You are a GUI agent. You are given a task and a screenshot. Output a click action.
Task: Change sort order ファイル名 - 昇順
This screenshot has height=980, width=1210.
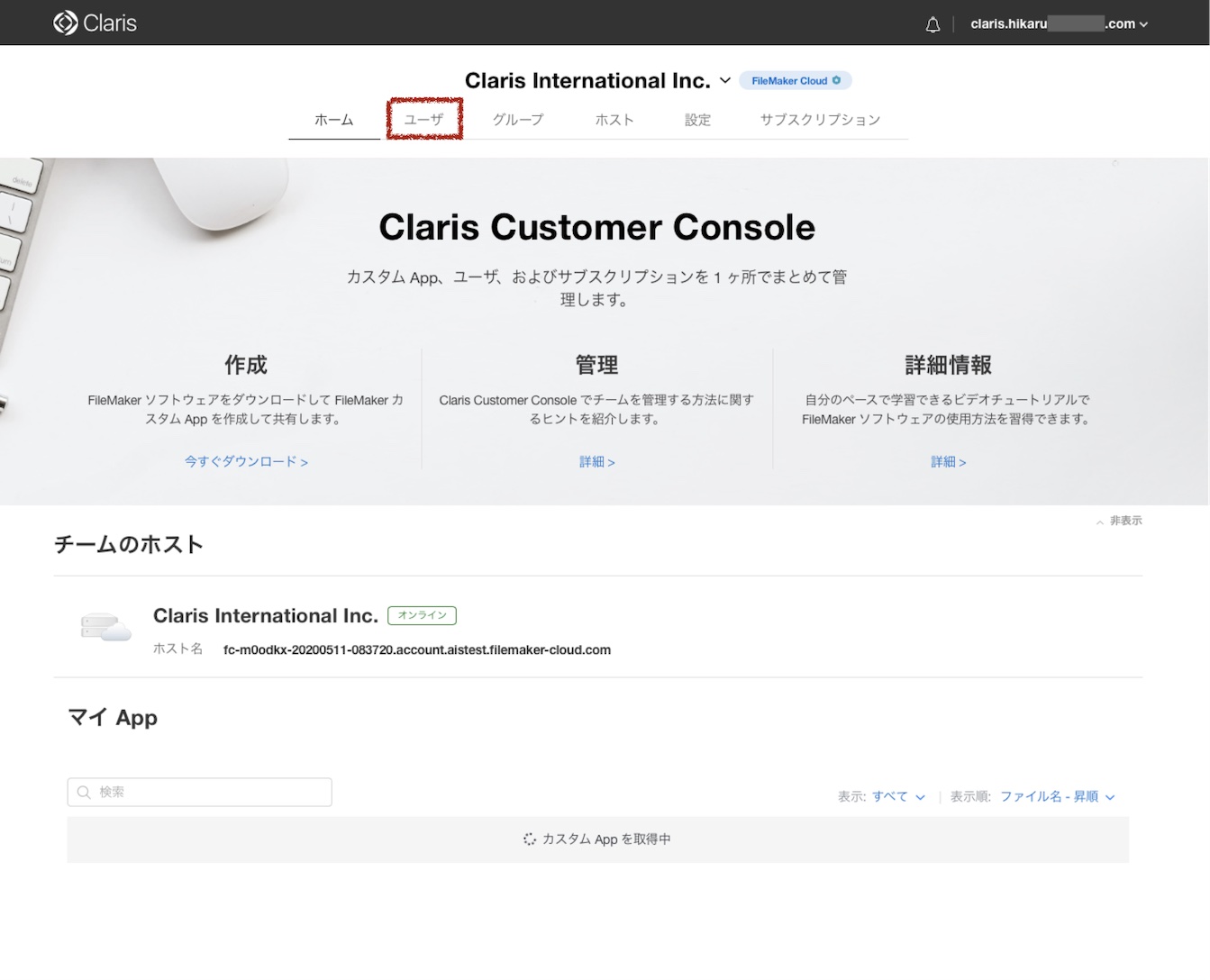(x=1057, y=796)
